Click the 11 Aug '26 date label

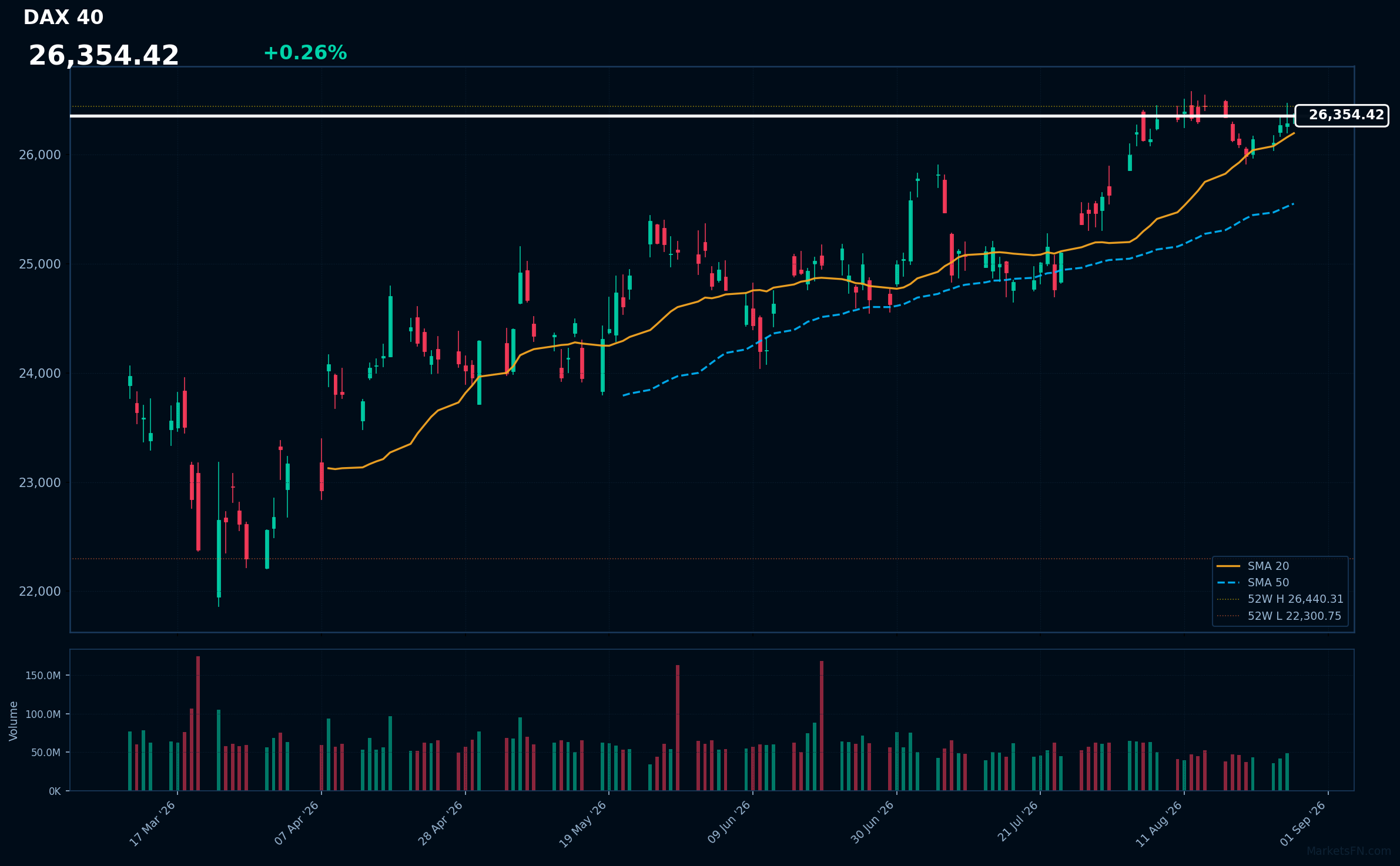[1158, 824]
